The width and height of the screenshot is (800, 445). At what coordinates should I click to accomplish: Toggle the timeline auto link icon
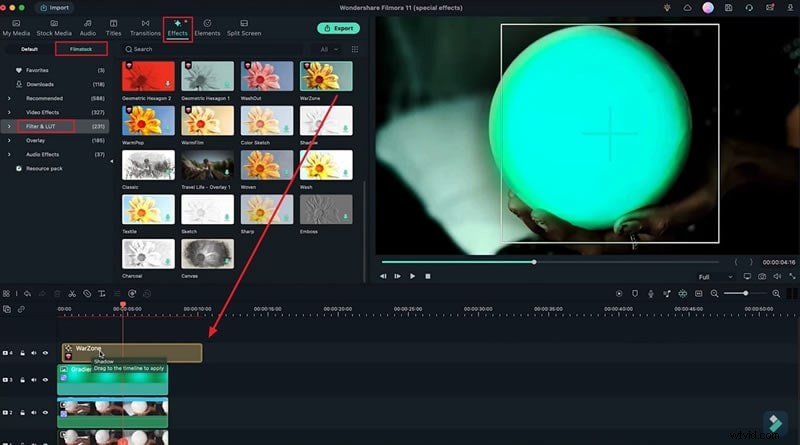21,309
